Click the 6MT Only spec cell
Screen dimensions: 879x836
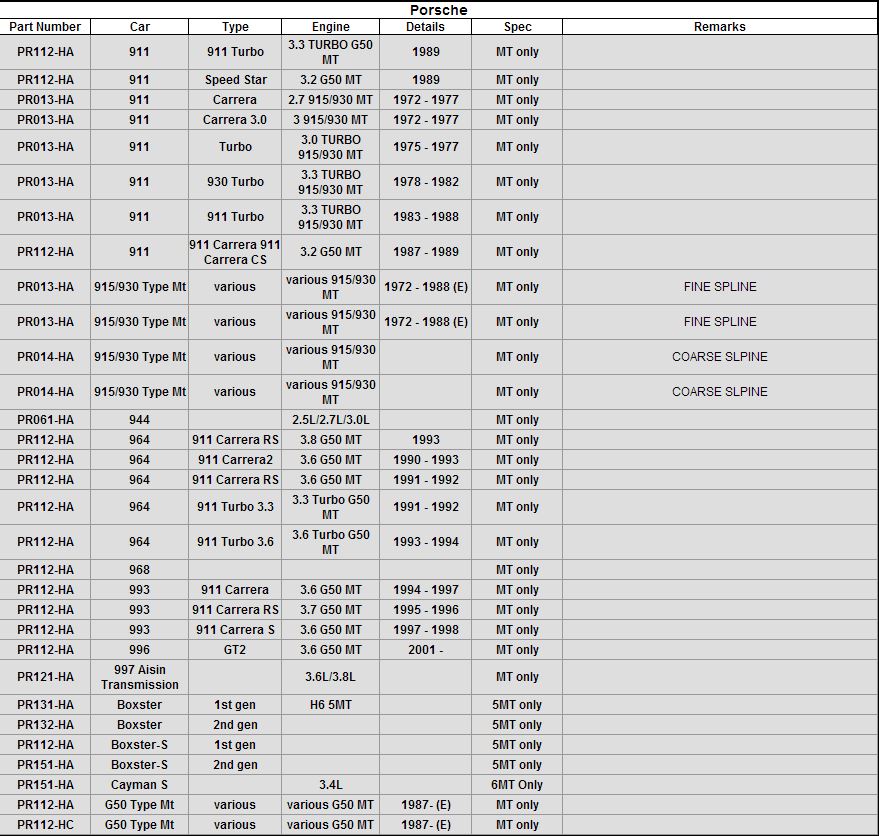(517, 785)
